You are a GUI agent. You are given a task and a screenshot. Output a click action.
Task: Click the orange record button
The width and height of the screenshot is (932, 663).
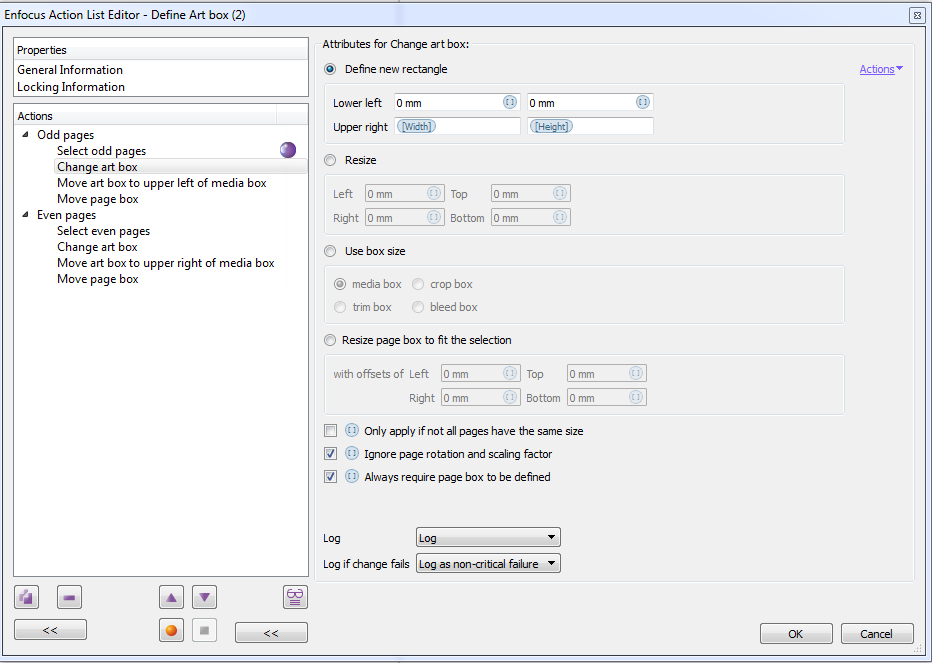pos(172,631)
